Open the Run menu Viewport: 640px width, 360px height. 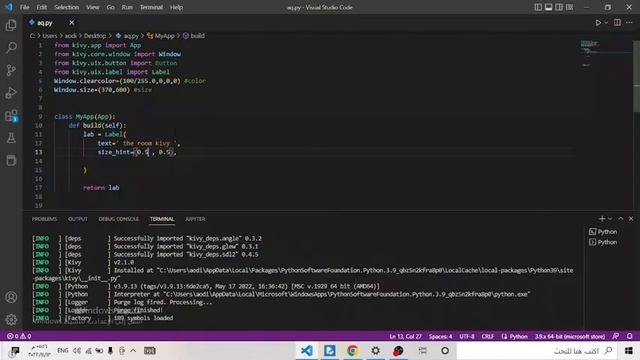tap(127, 7)
